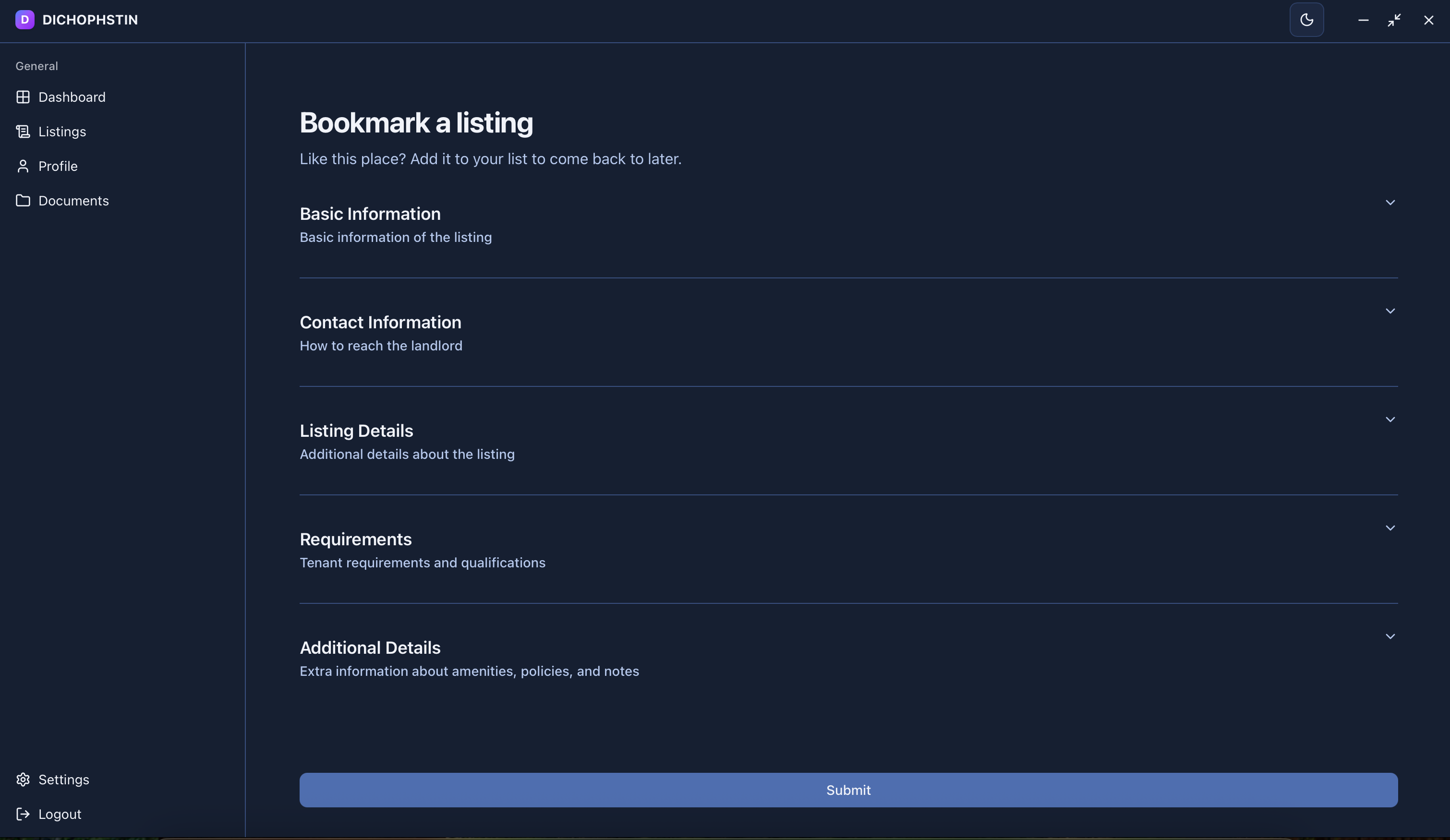Image resolution: width=1450 pixels, height=840 pixels.
Task: Open the Listings menu item
Action: pos(62,132)
